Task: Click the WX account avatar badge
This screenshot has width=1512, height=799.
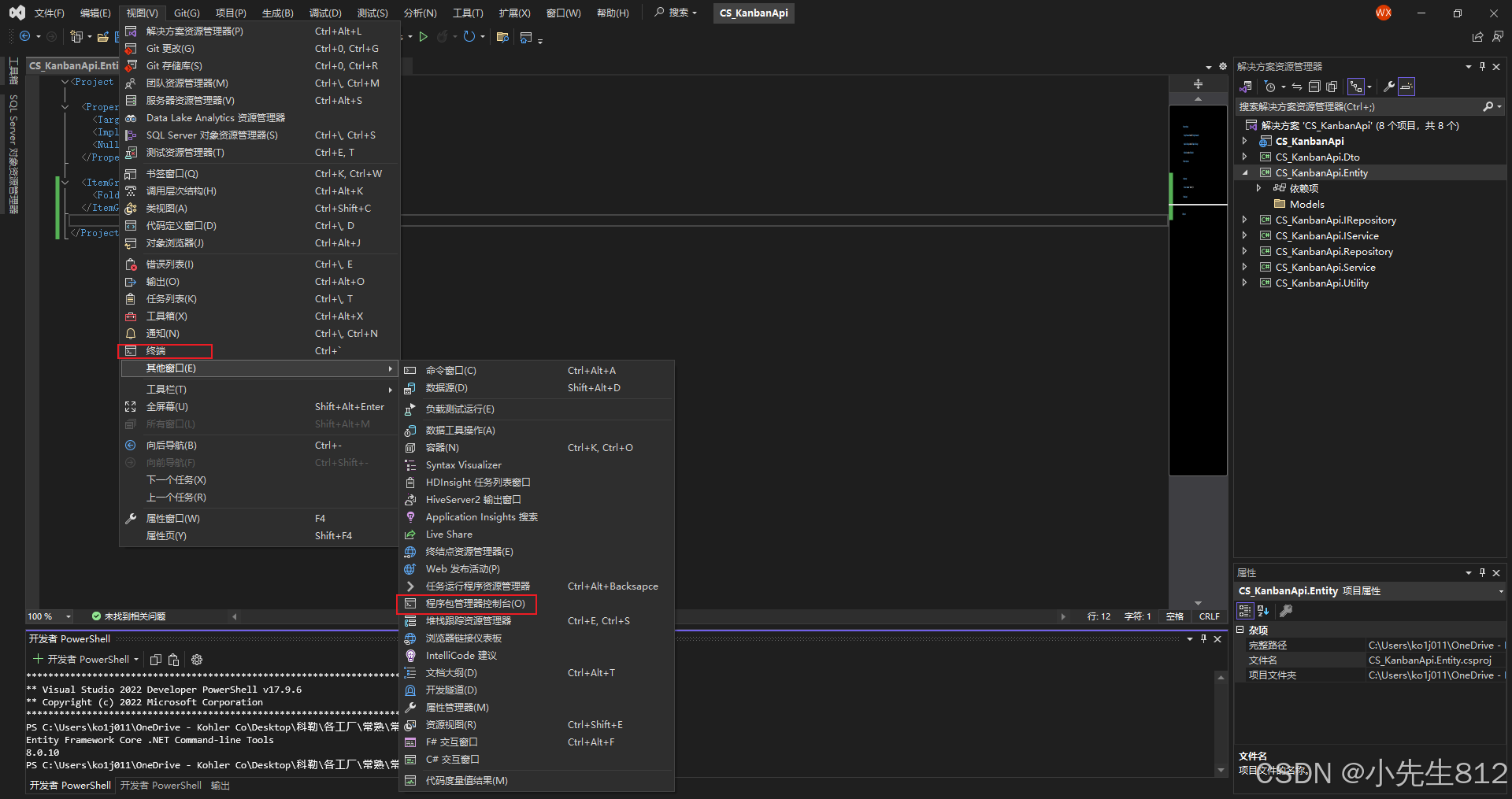Action: click(1384, 13)
